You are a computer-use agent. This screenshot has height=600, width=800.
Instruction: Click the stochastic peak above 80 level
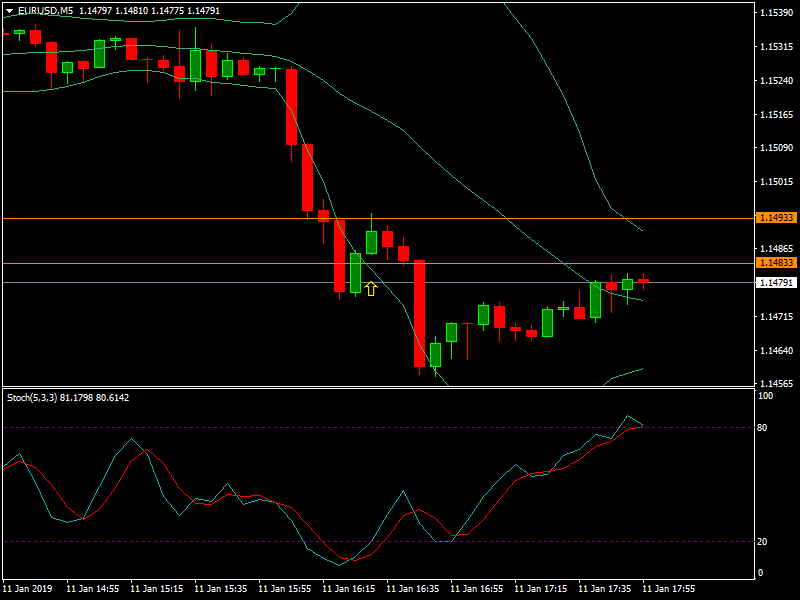pos(629,417)
